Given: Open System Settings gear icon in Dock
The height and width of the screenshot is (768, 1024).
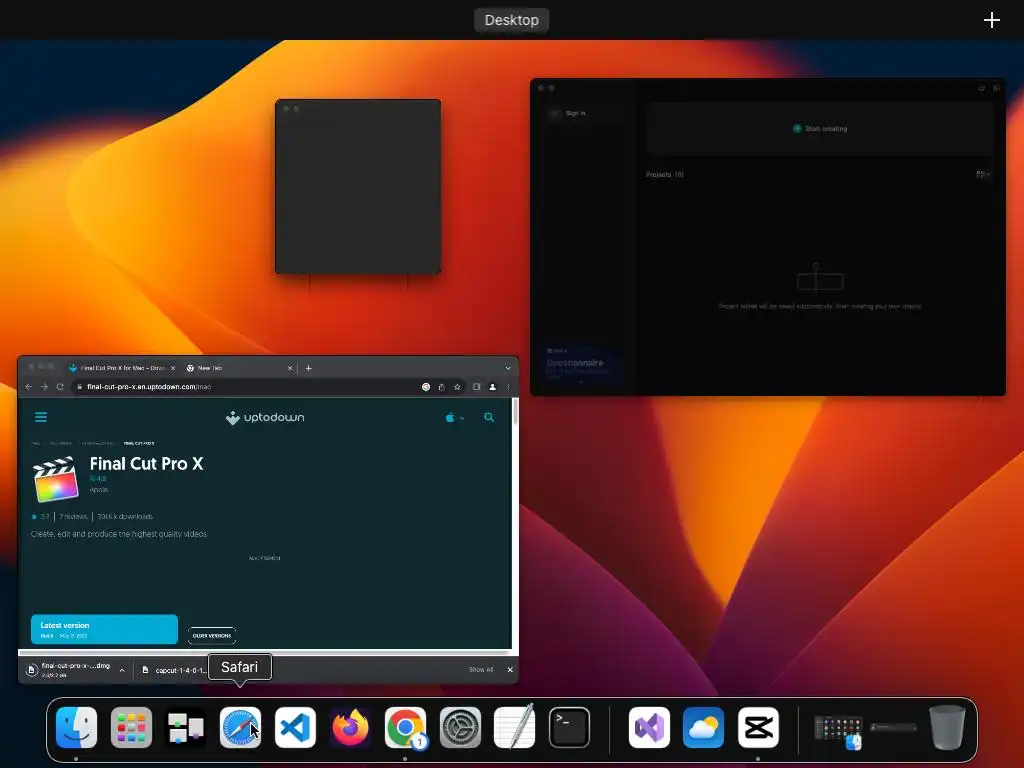Looking at the screenshot, I should click(460, 728).
